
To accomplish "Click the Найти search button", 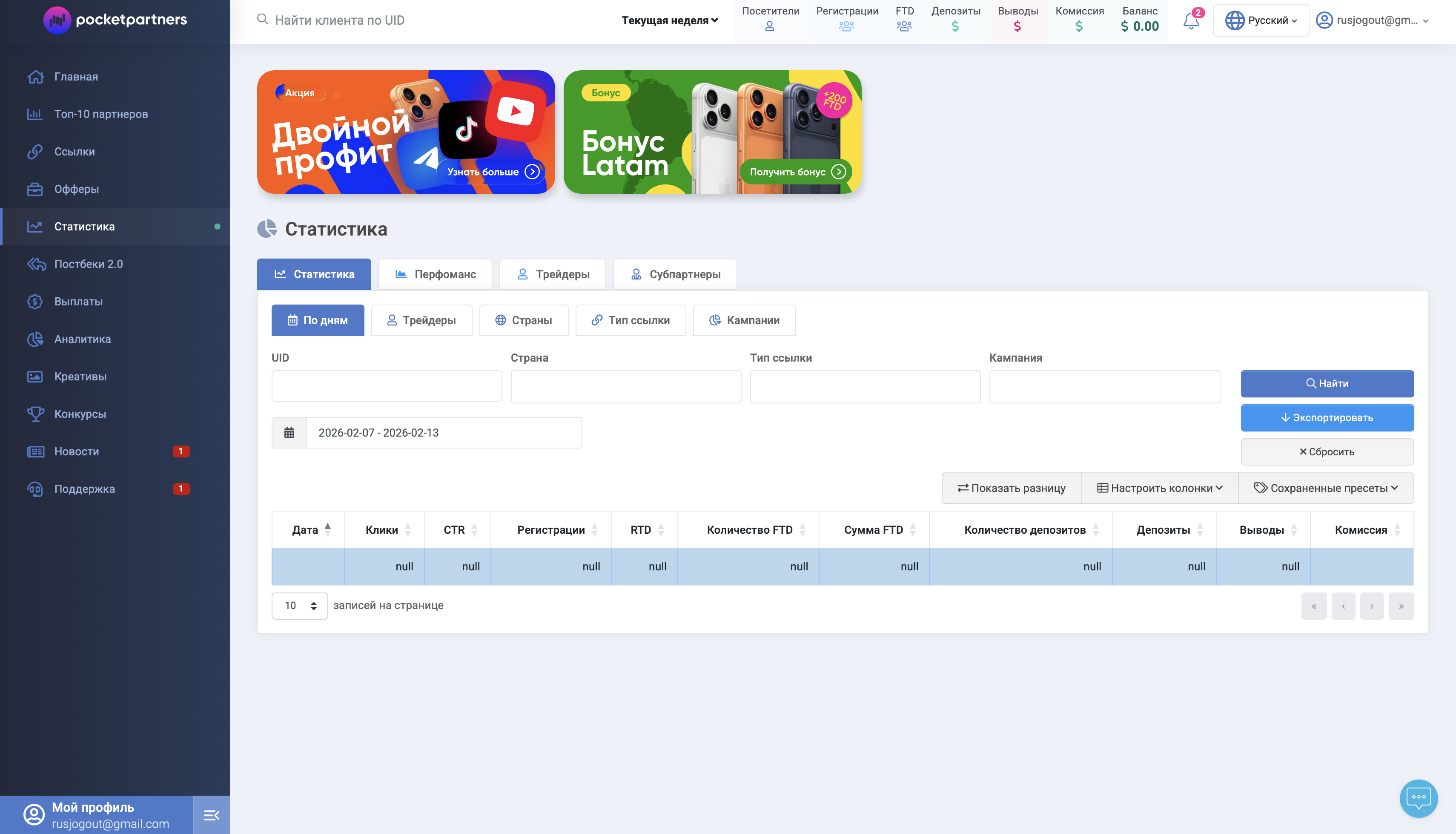I will pyautogui.click(x=1327, y=384).
